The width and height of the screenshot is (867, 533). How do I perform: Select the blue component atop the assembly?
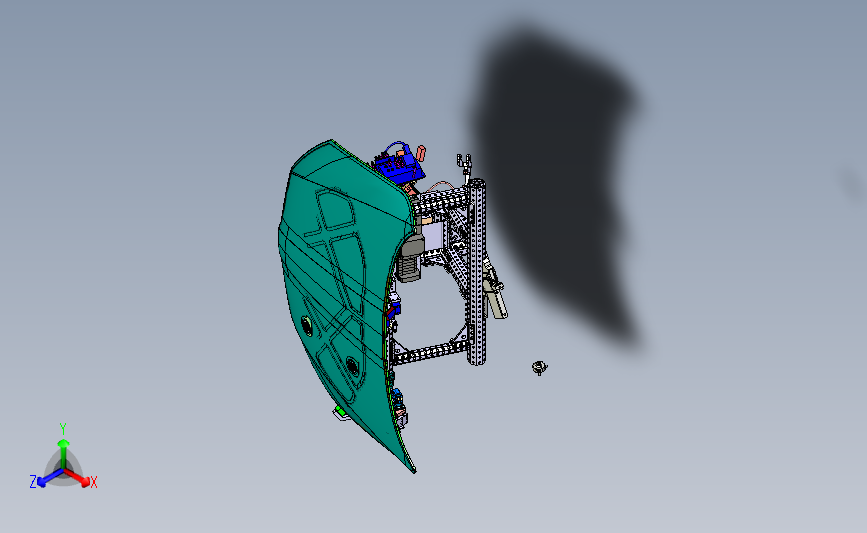pyautogui.click(x=399, y=164)
